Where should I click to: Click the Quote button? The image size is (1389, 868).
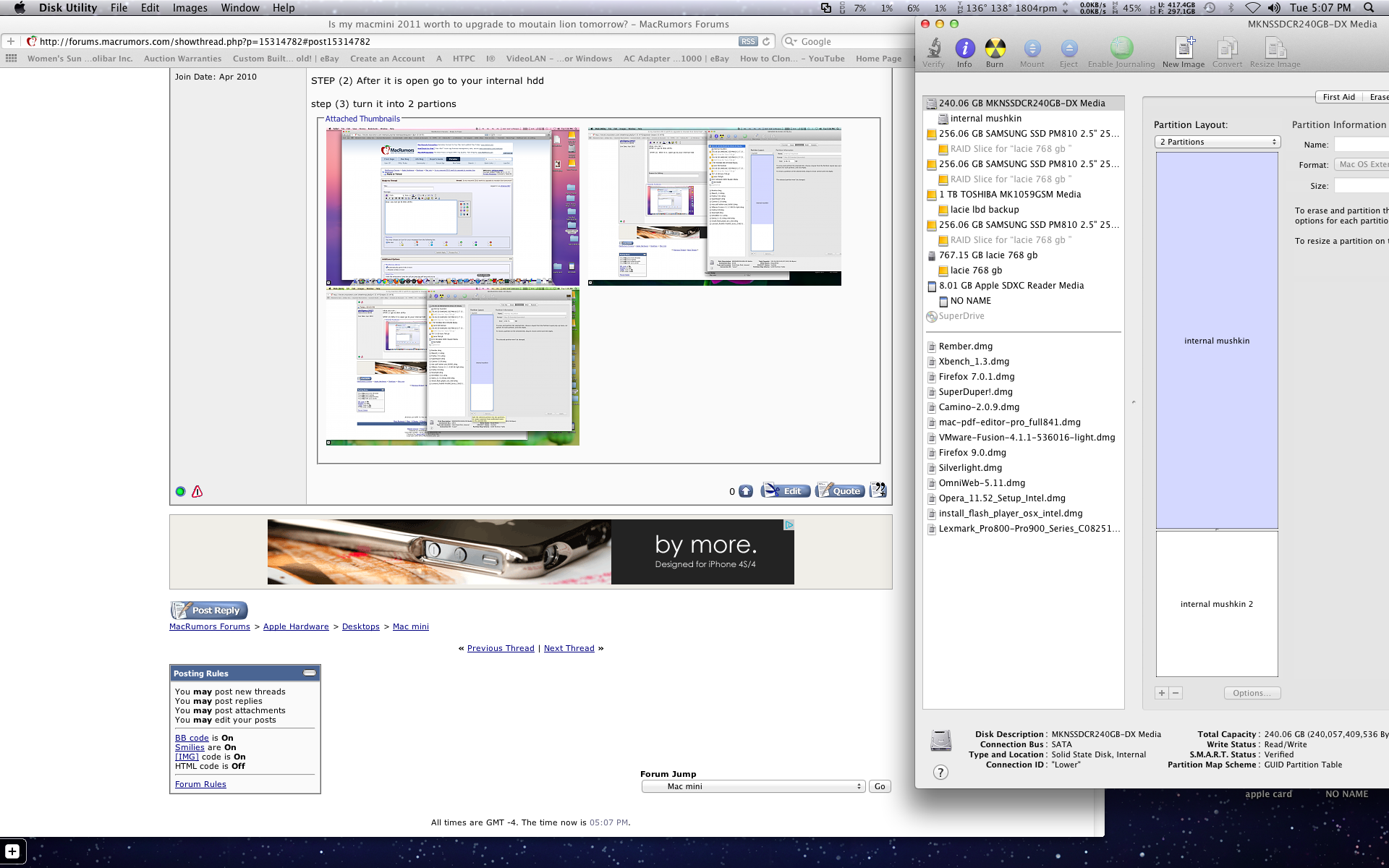(840, 490)
